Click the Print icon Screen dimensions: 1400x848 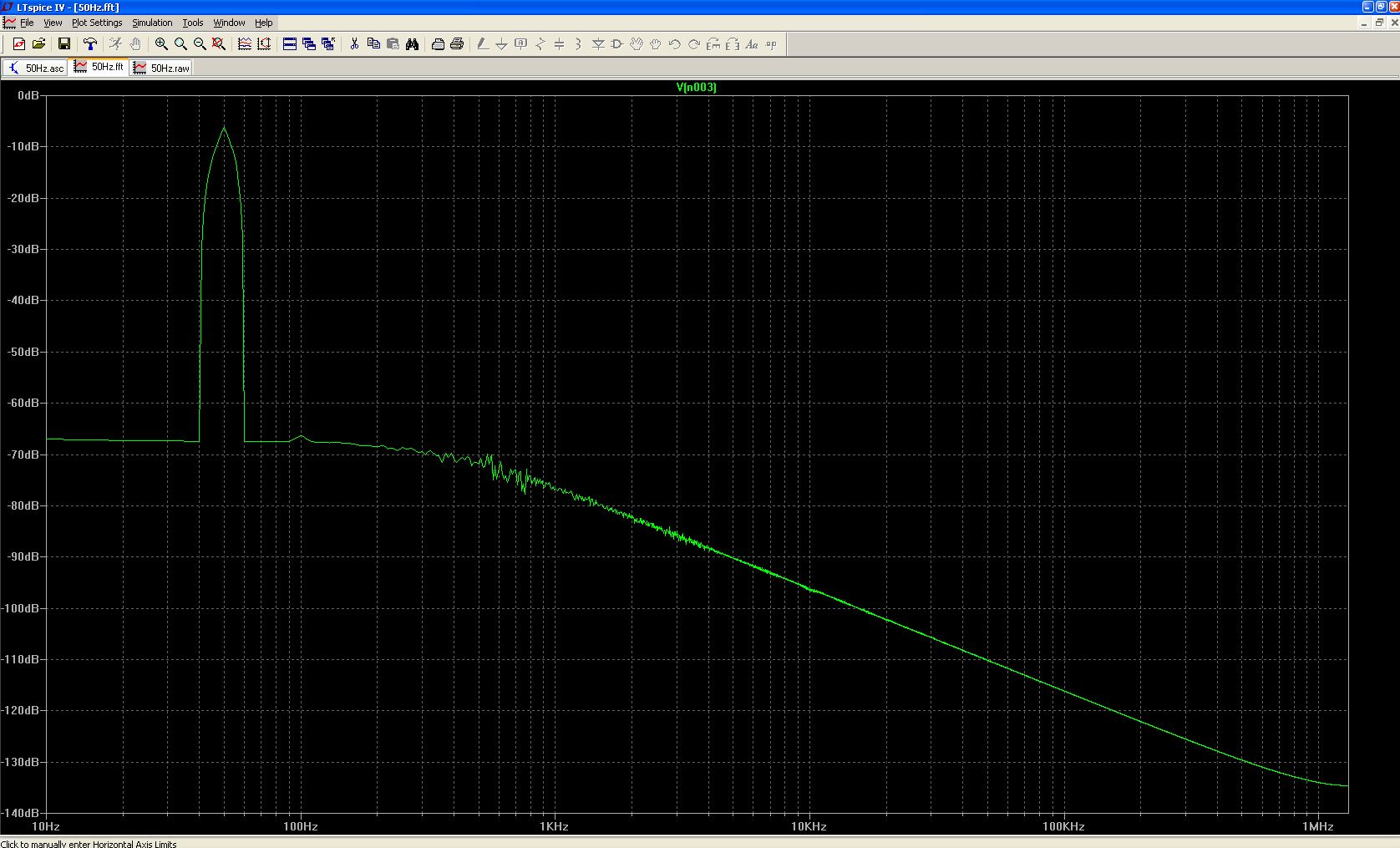457,44
